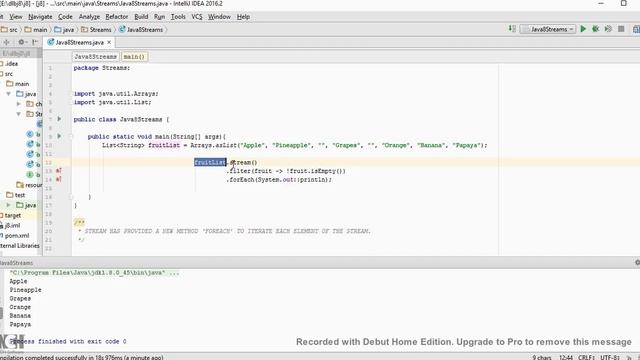Collapse the java folder under main

point(9,94)
